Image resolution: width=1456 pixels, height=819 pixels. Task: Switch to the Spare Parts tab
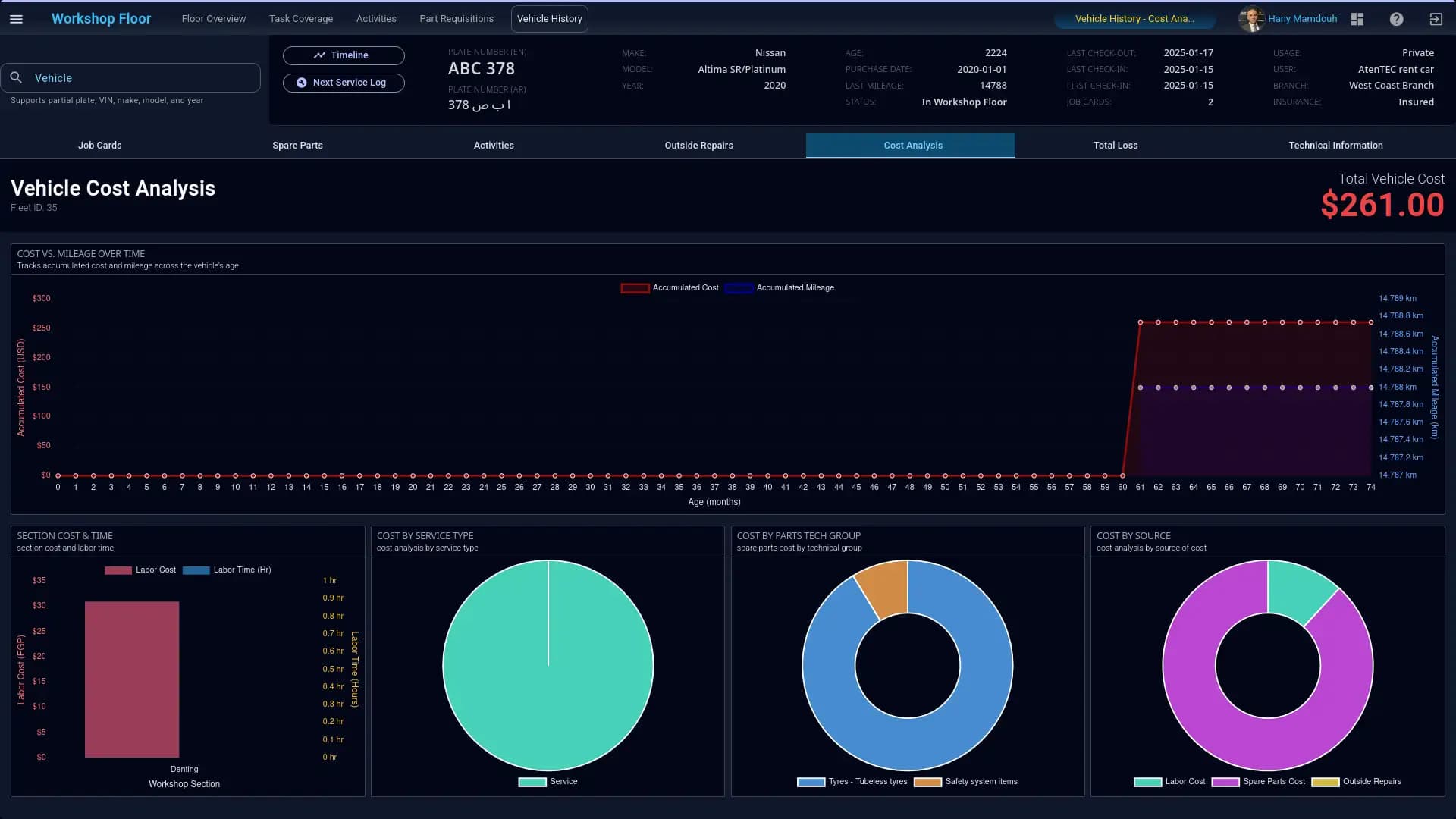point(297,146)
